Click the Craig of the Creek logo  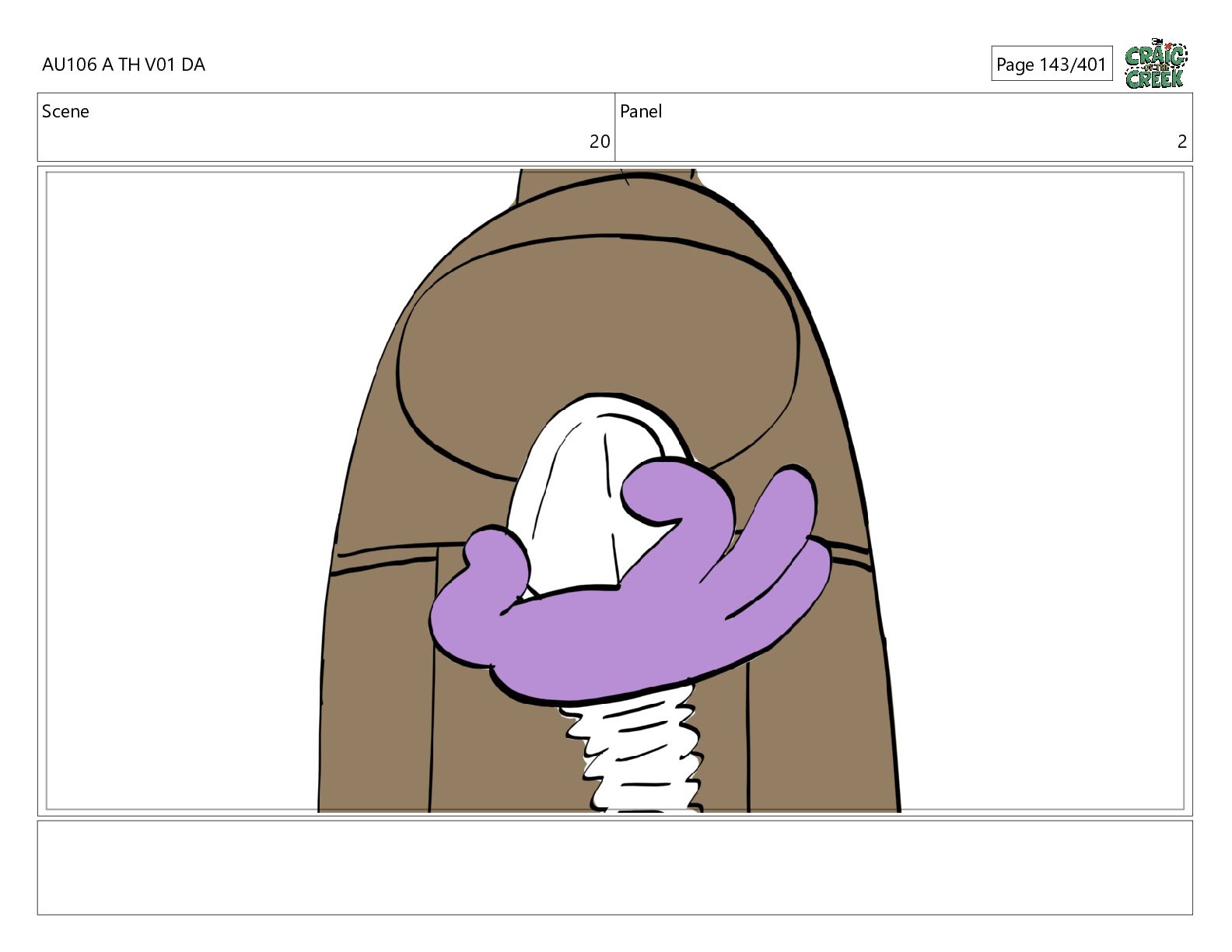point(1156,63)
